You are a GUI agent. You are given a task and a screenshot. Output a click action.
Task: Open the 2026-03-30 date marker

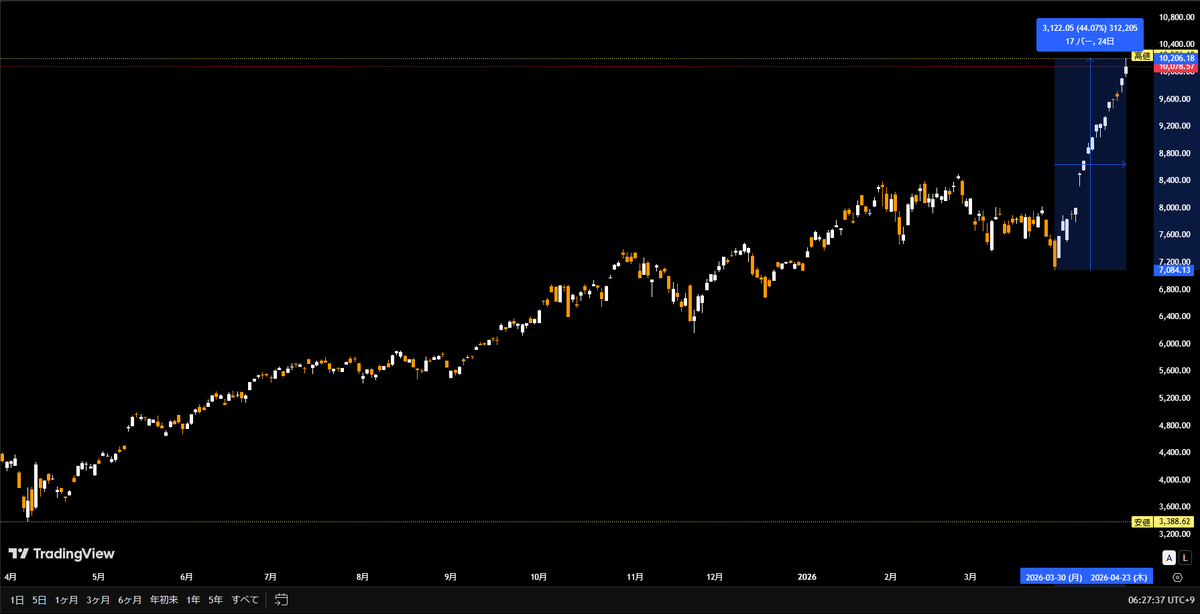pos(1056,577)
